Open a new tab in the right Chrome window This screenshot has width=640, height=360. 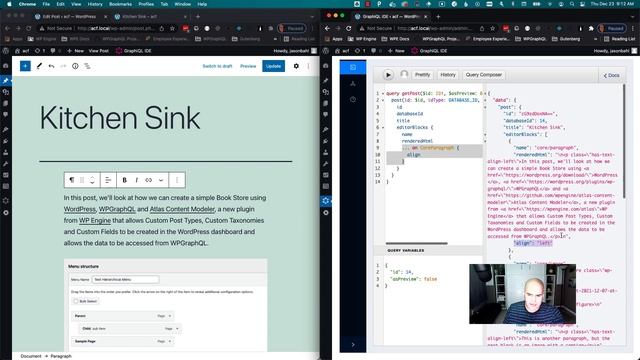point(438,17)
